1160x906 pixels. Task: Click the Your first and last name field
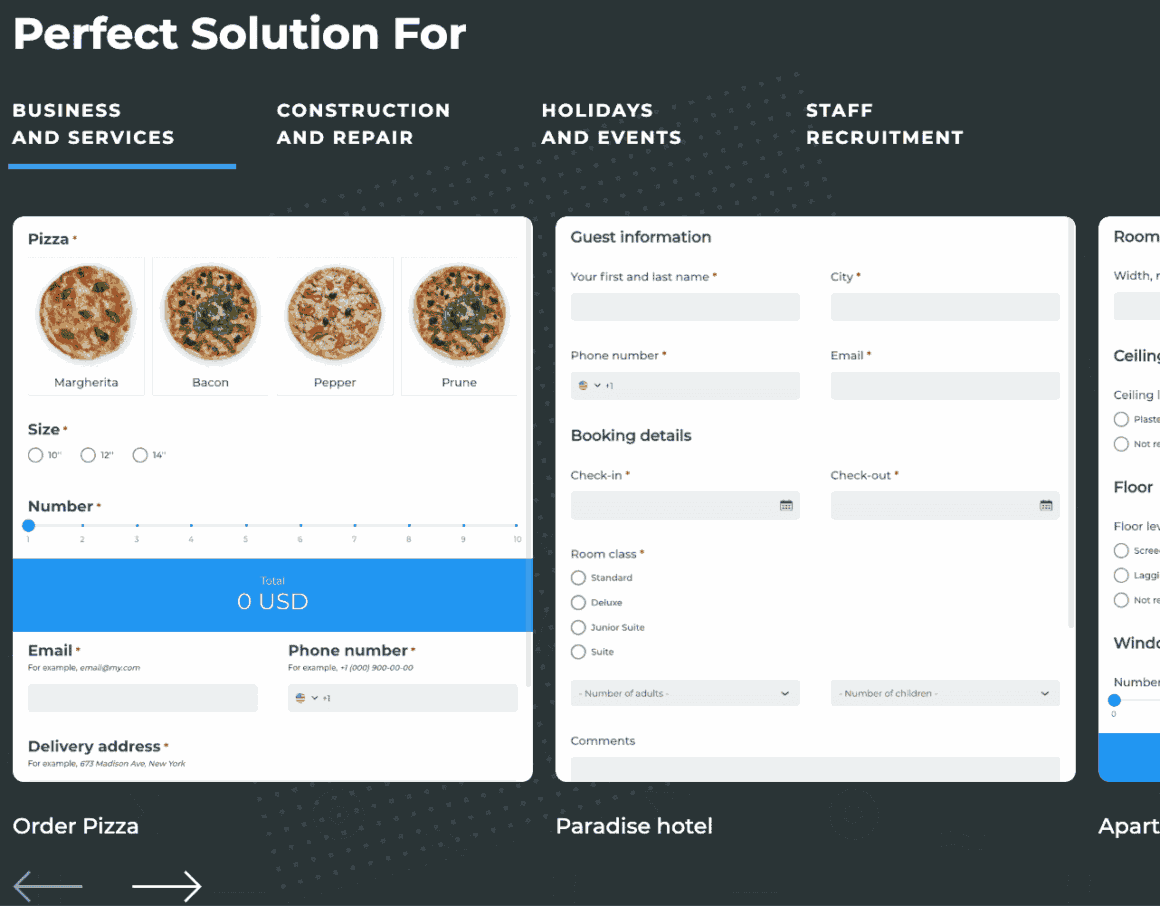(685, 307)
